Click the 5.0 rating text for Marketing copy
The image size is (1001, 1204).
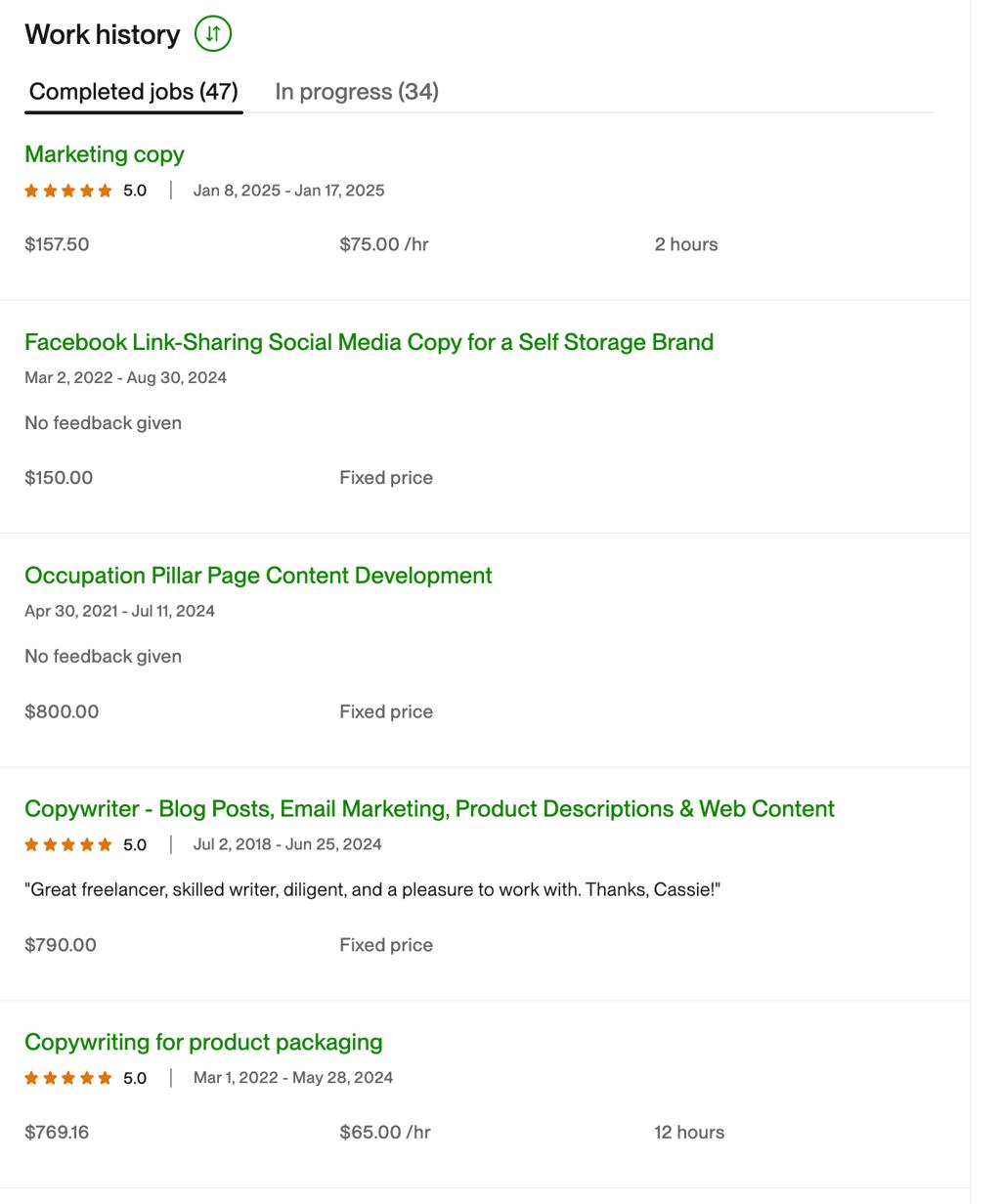133,190
